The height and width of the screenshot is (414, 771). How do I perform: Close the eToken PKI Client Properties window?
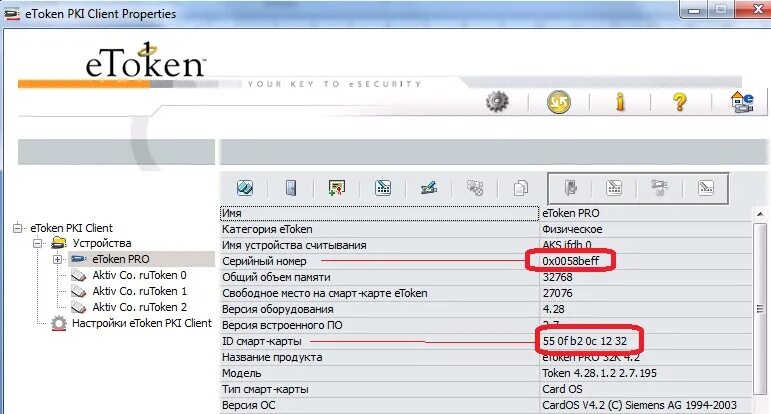pyautogui.click(x=757, y=9)
